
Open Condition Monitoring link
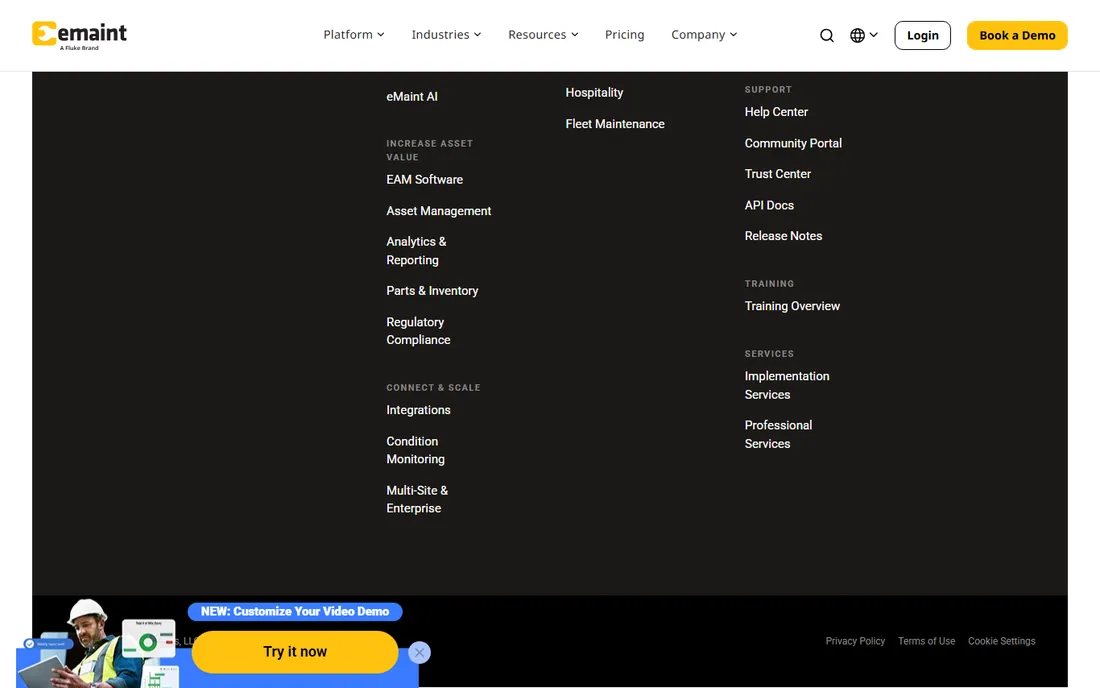click(x=415, y=450)
